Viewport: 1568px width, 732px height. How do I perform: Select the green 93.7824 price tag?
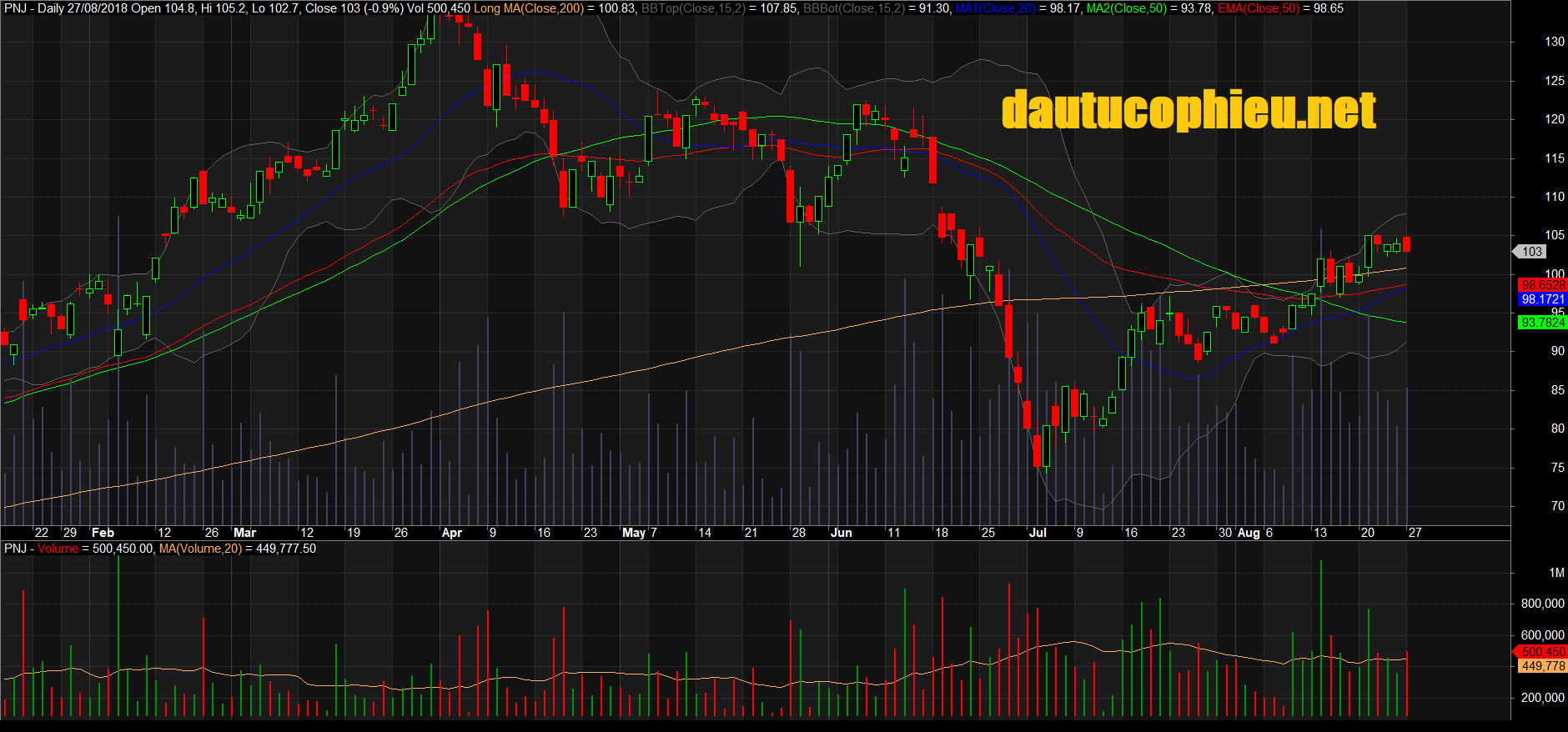coord(1542,322)
